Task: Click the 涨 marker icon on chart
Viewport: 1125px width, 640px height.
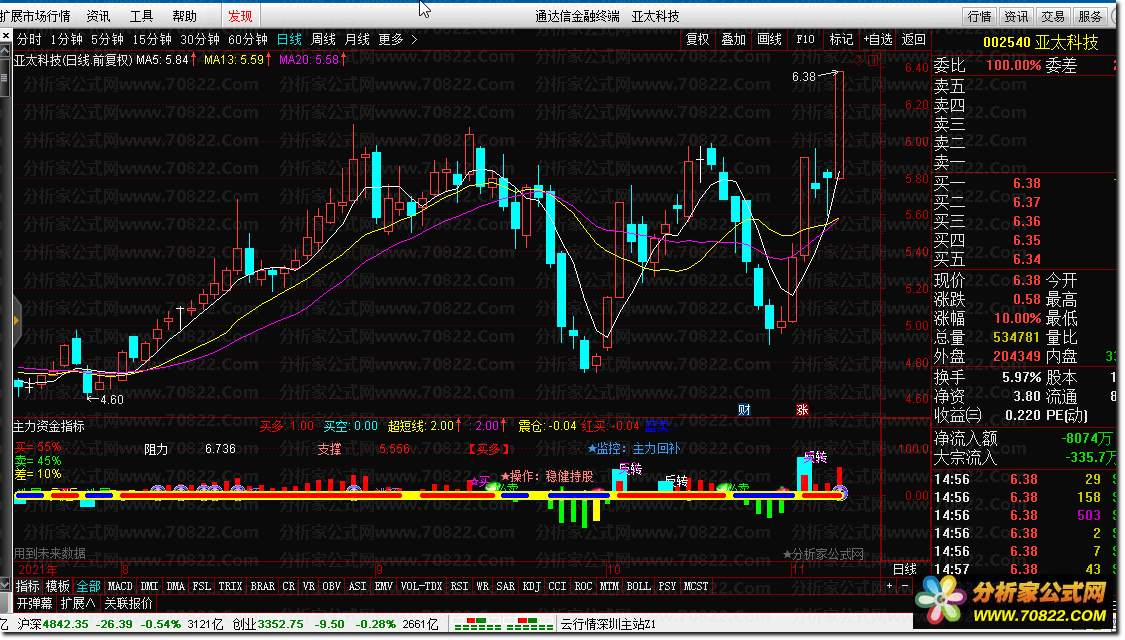Action: (802, 410)
